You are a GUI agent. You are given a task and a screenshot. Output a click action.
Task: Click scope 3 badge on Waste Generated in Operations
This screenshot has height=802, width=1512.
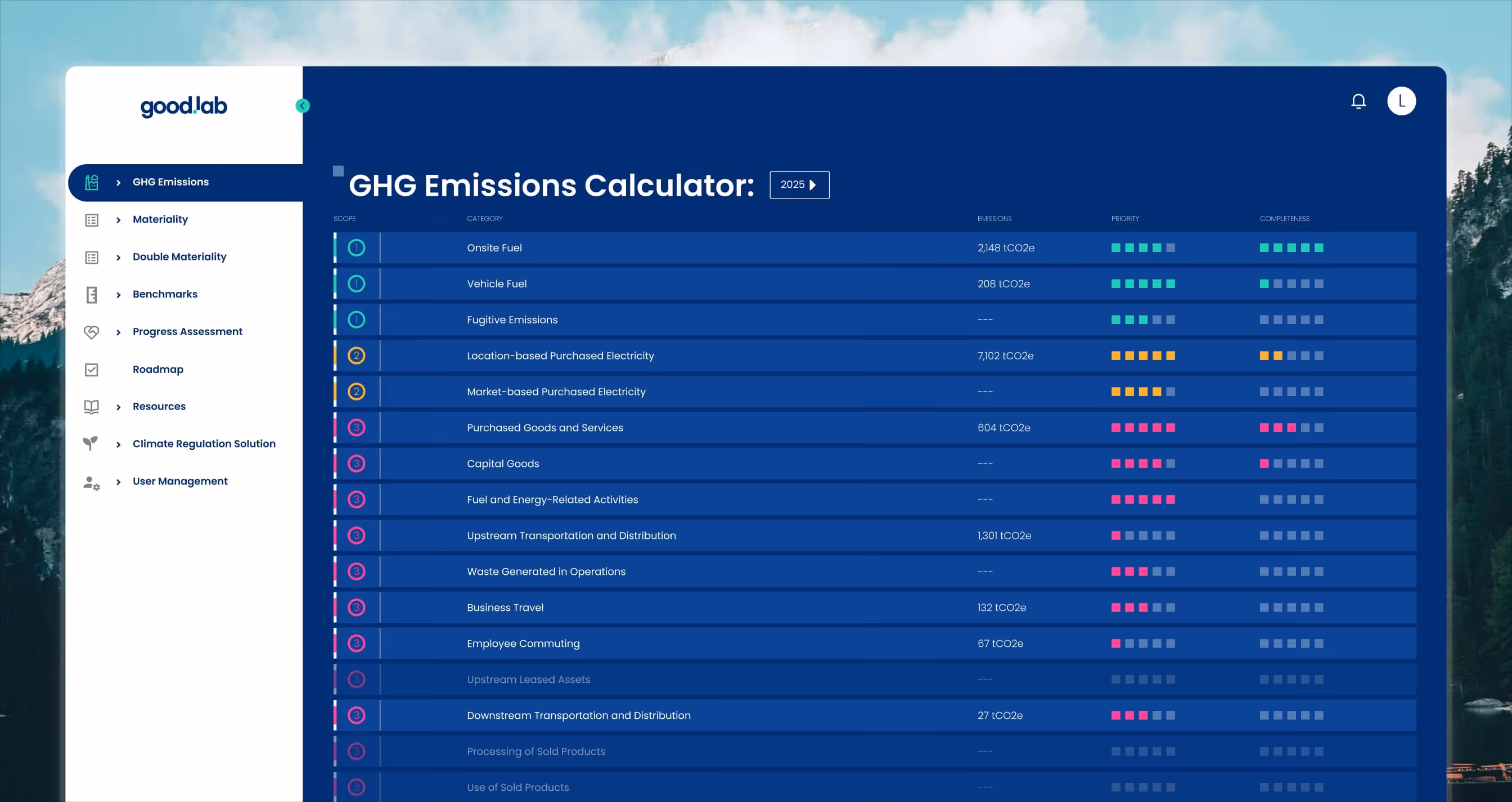click(356, 571)
